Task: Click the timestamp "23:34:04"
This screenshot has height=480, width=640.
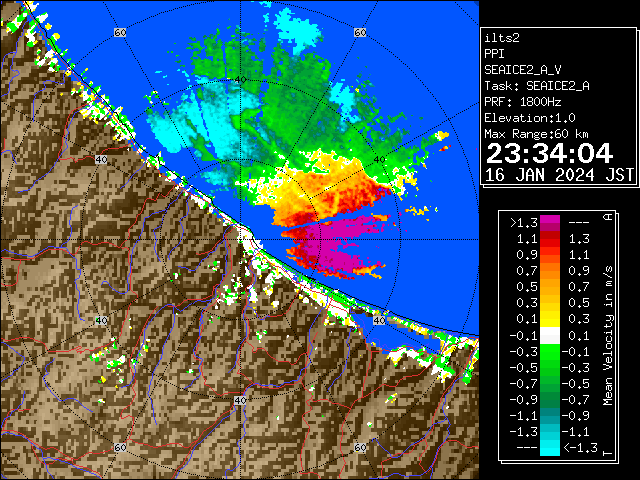Action: coord(549,153)
